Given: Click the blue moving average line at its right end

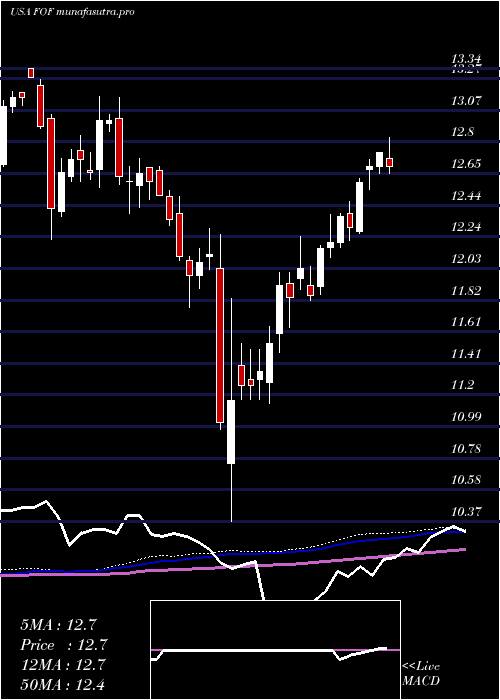Looking at the screenshot, I should tap(462, 531).
